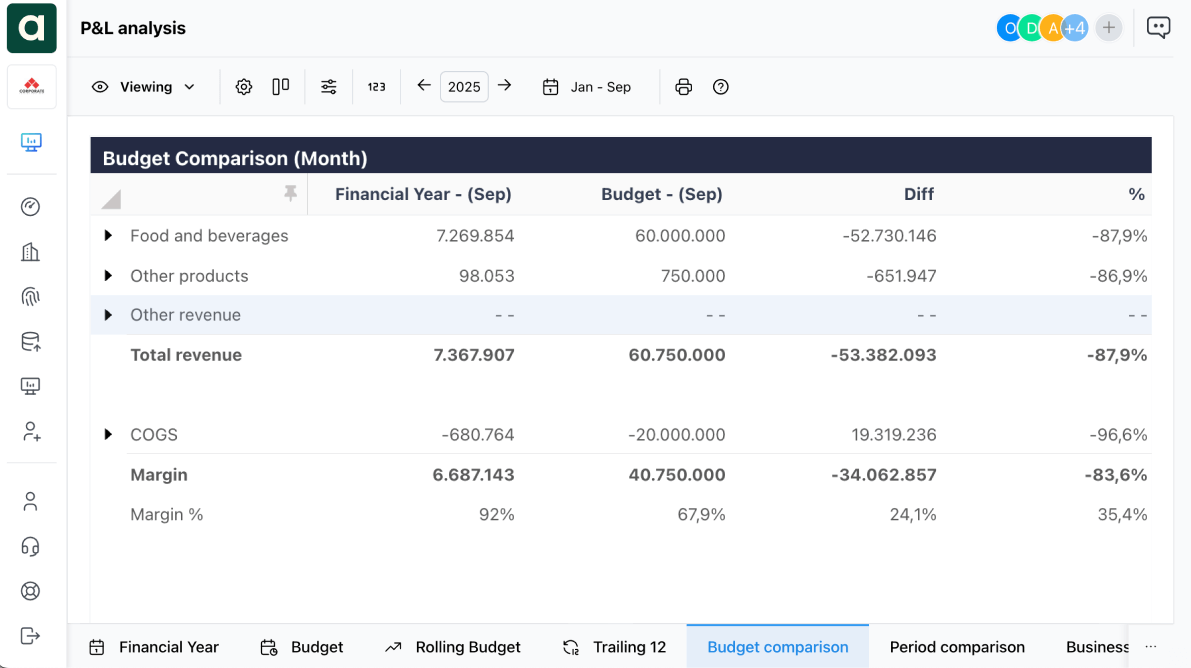Open the help question mark icon
Image resolution: width=1191 pixels, height=668 pixels.
[721, 87]
